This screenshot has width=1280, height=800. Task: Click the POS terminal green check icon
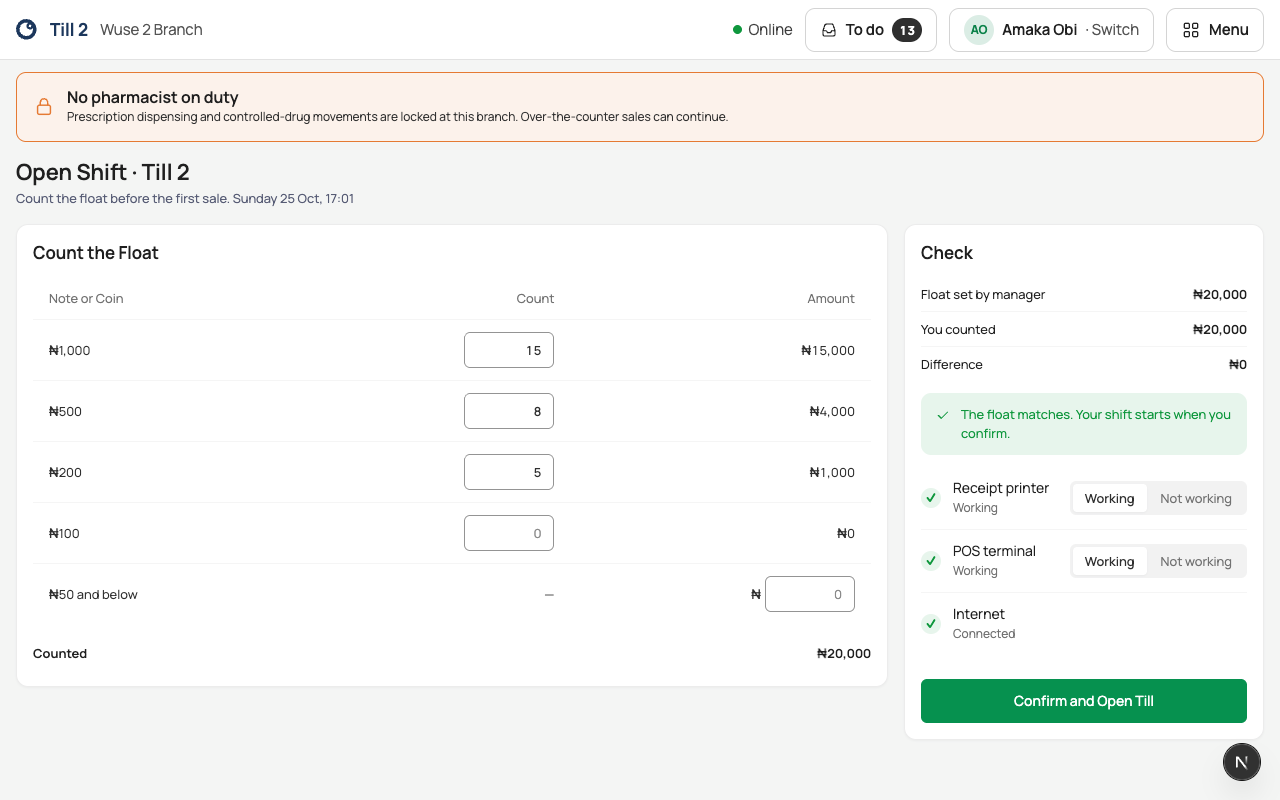(931, 560)
